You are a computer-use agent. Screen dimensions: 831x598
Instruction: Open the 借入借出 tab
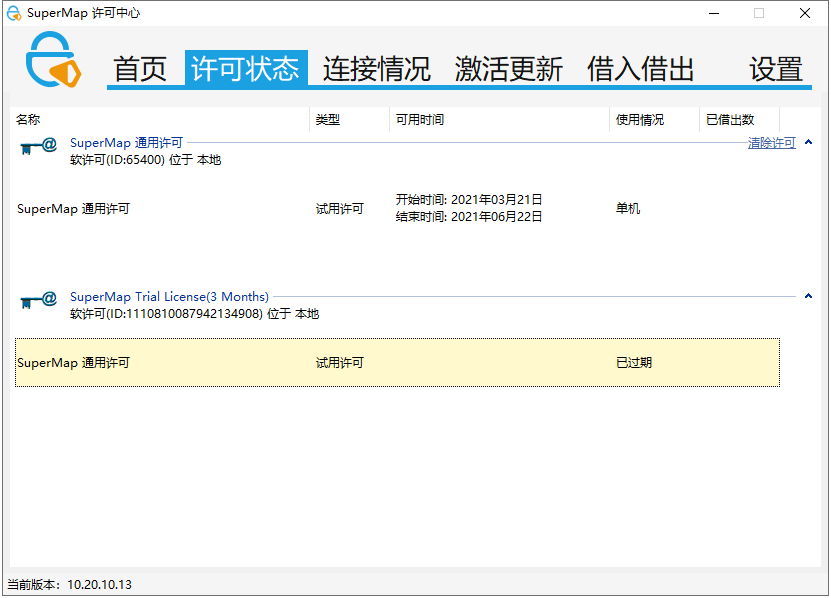click(640, 69)
